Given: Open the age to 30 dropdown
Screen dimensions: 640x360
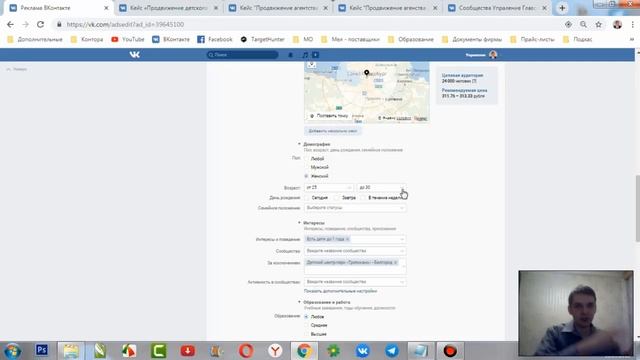Looking at the screenshot, I should [x=381, y=187].
